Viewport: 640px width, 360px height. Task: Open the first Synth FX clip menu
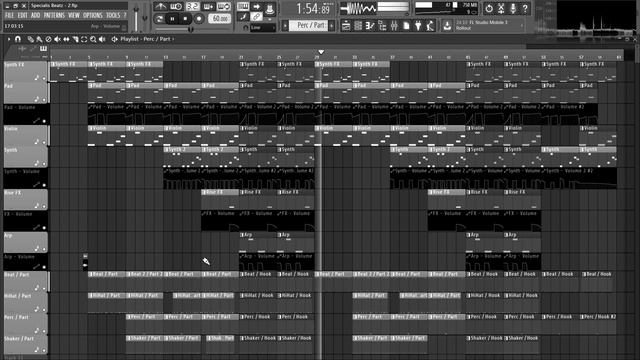pyautogui.click(x=52, y=64)
